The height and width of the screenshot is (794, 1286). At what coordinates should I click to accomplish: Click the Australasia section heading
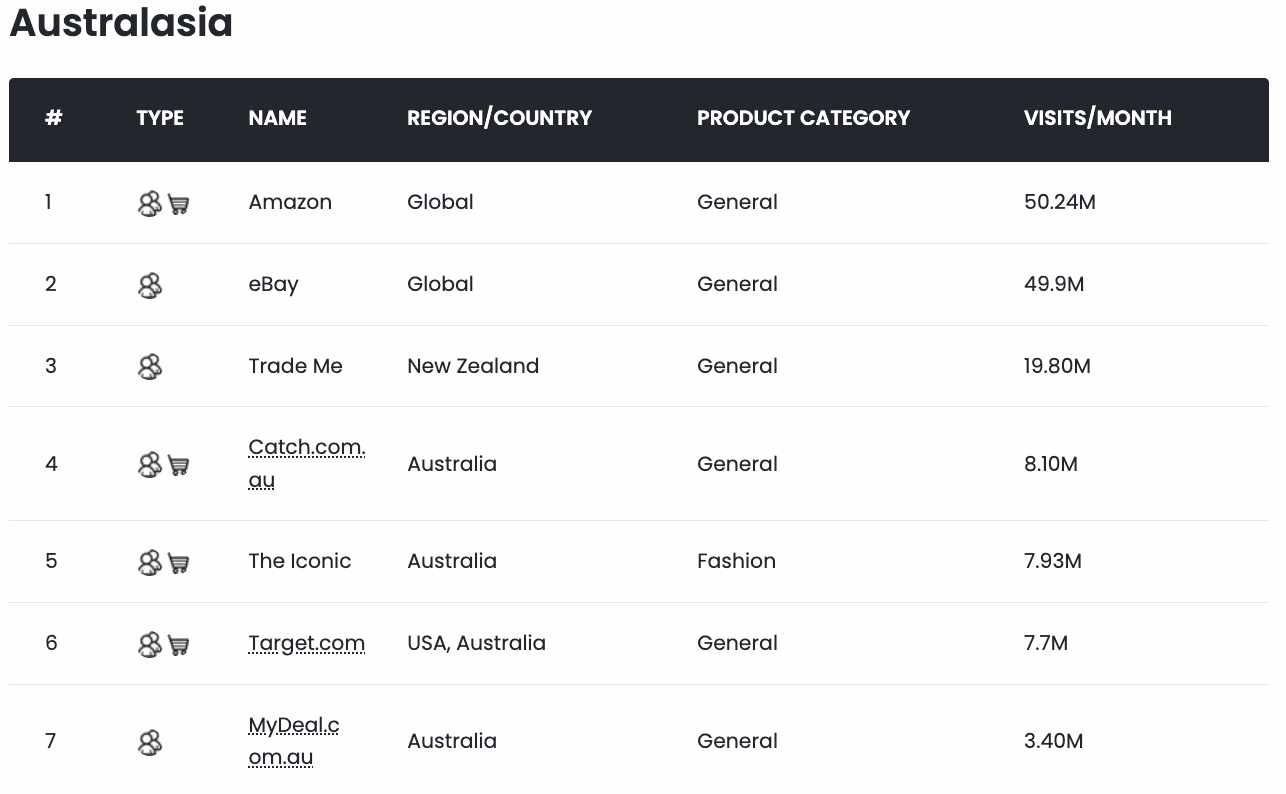click(x=121, y=22)
